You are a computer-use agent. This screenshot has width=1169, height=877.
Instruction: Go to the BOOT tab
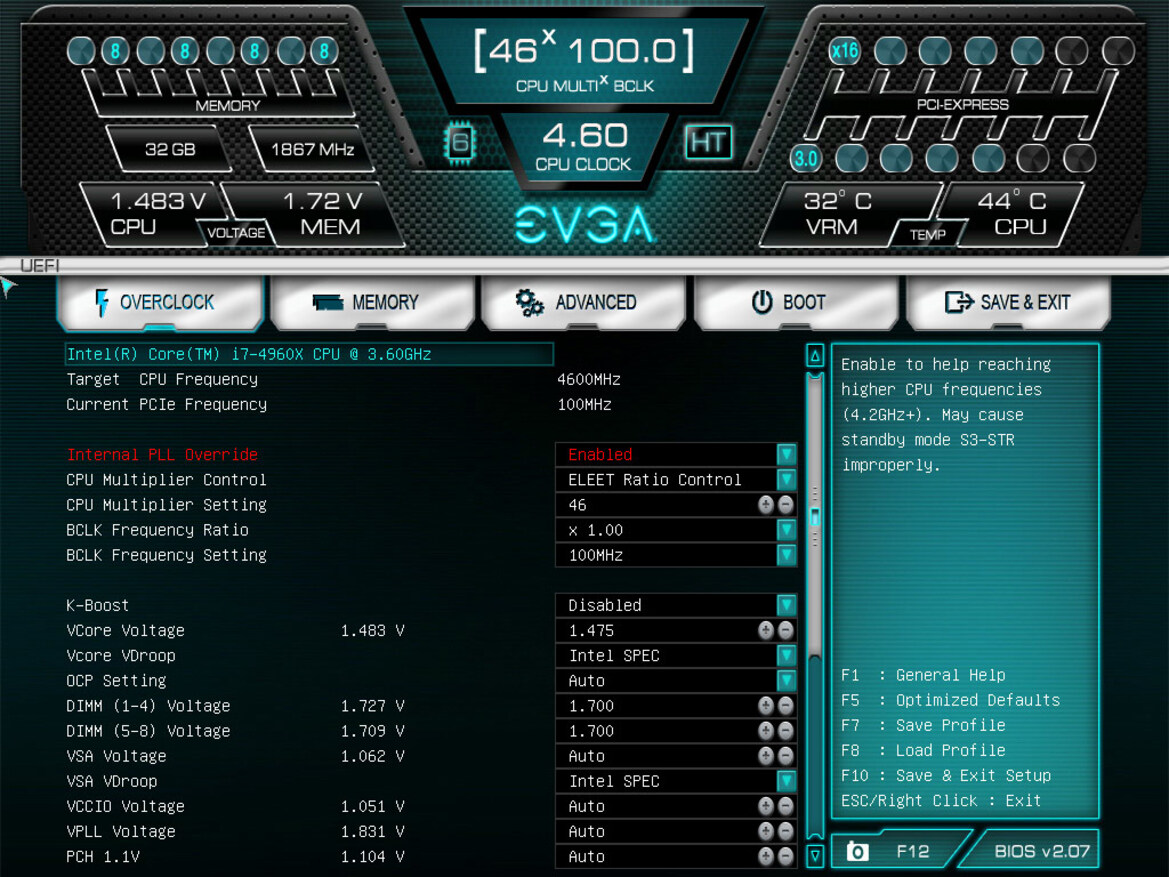[x=795, y=302]
